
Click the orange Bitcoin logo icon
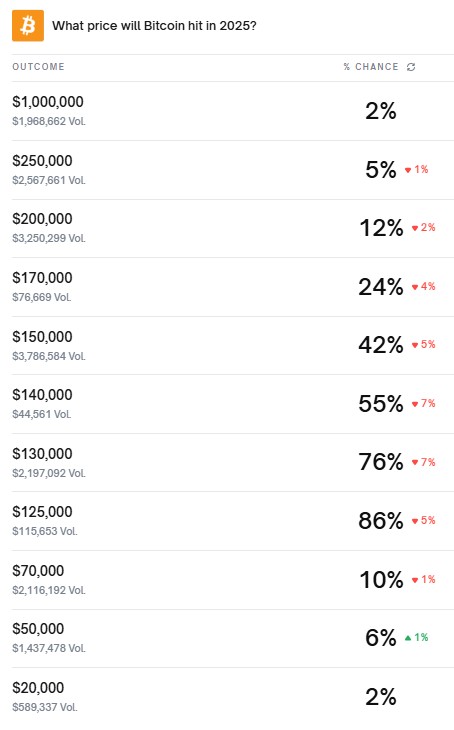click(x=28, y=26)
